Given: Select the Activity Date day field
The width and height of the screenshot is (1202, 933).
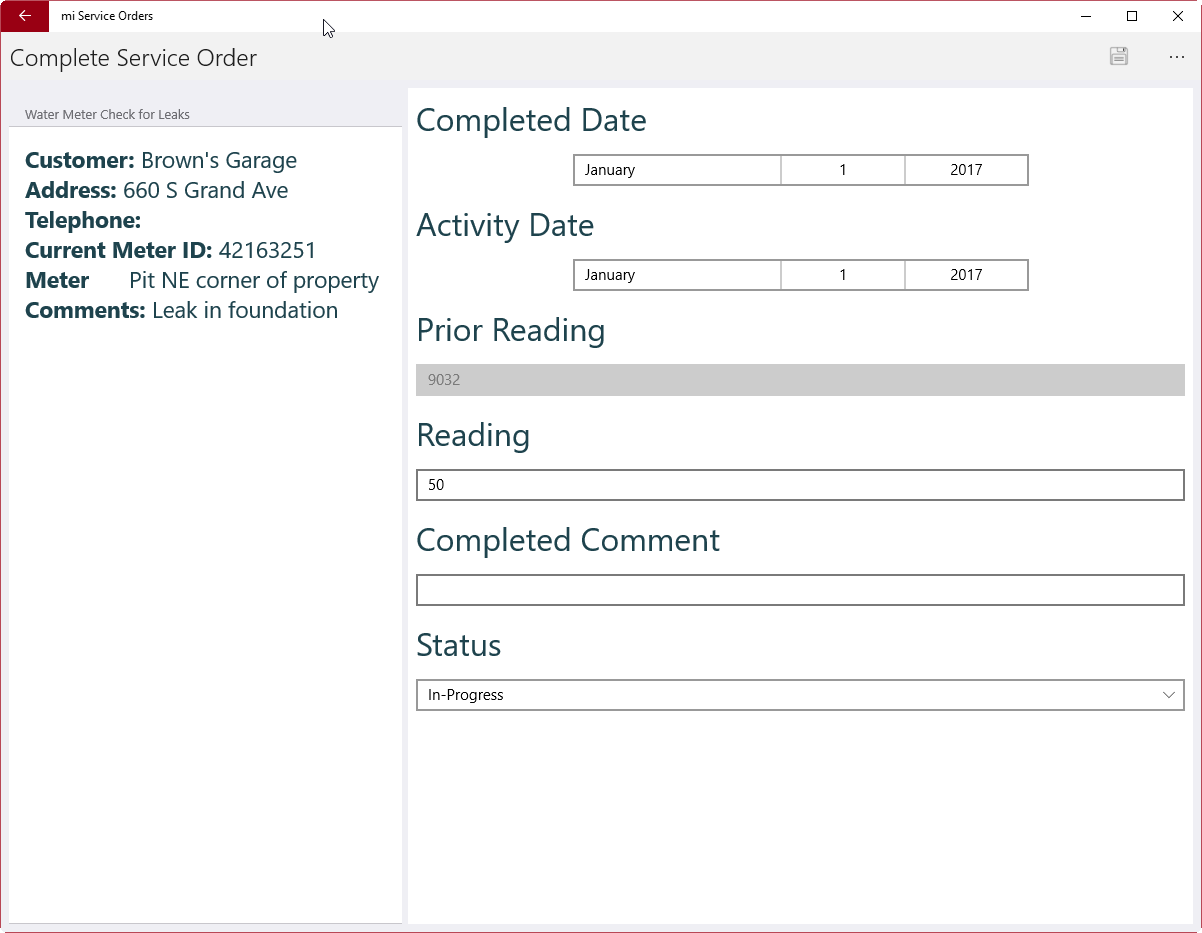Looking at the screenshot, I should (x=843, y=275).
